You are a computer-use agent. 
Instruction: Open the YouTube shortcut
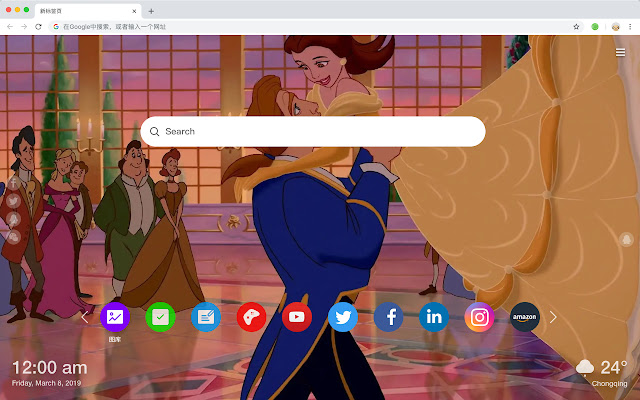pyautogui.click(x=297, y=317)
